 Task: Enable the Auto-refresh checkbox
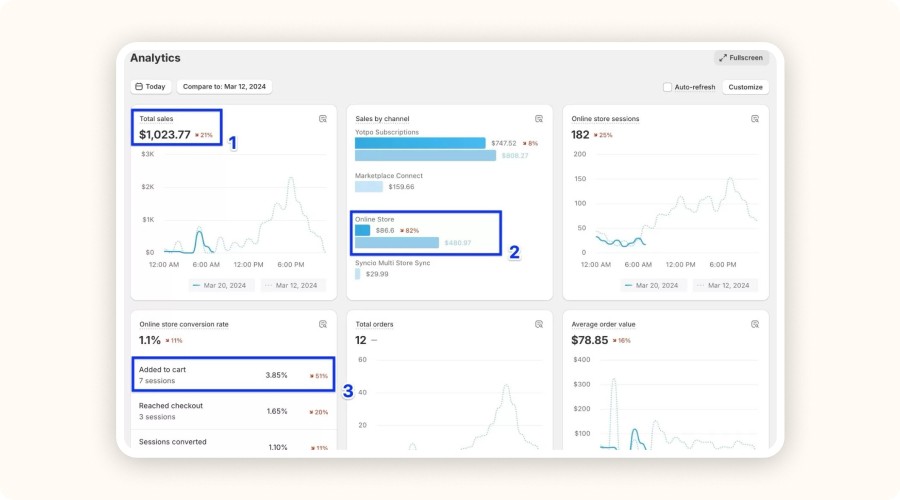click(x=667, y=87)
